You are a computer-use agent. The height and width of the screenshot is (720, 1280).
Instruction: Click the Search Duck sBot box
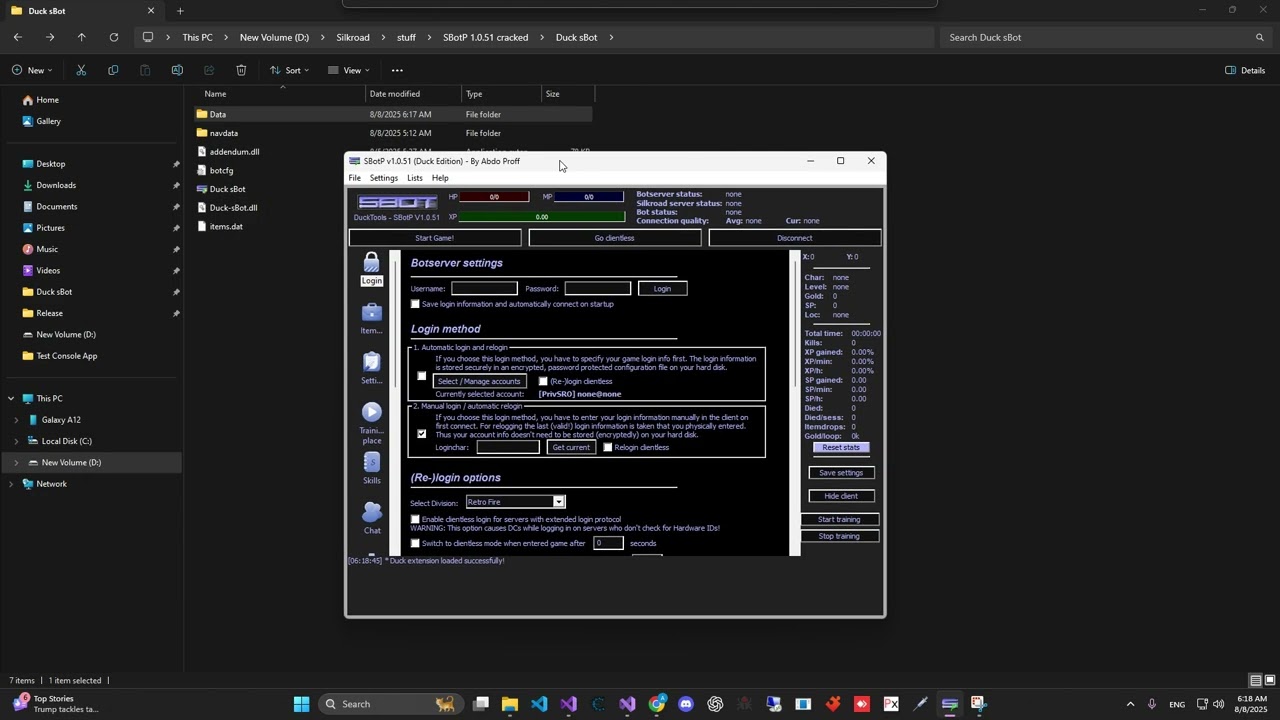(1105, 37)
